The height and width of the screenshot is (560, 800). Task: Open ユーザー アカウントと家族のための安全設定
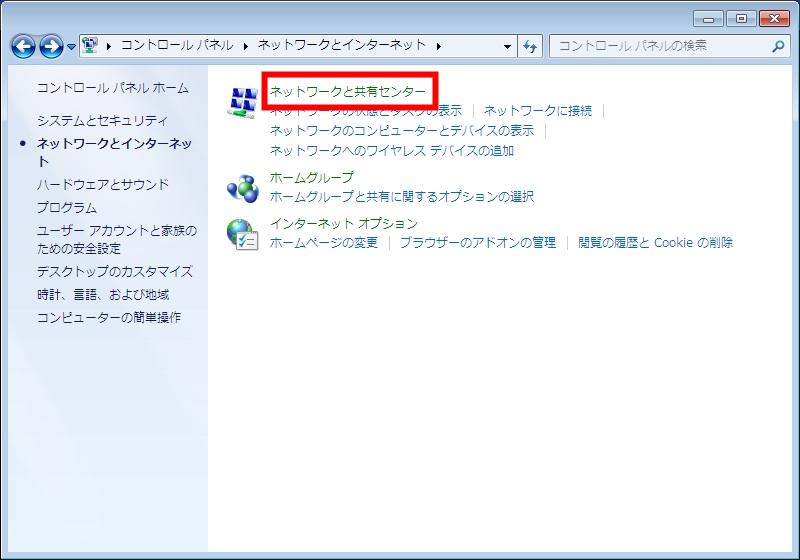117,239
